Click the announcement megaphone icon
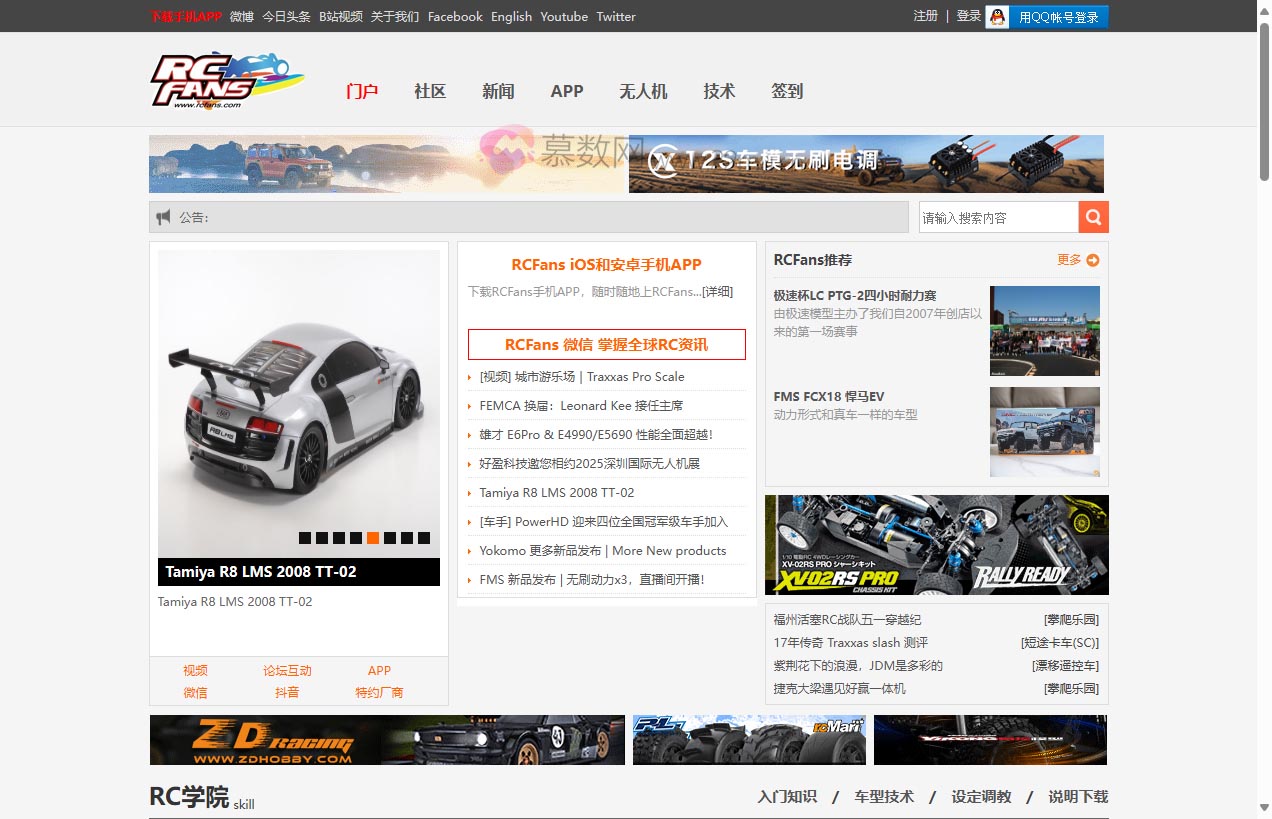The height and width of the screenshot is (819, 1272). coord(164,217)
